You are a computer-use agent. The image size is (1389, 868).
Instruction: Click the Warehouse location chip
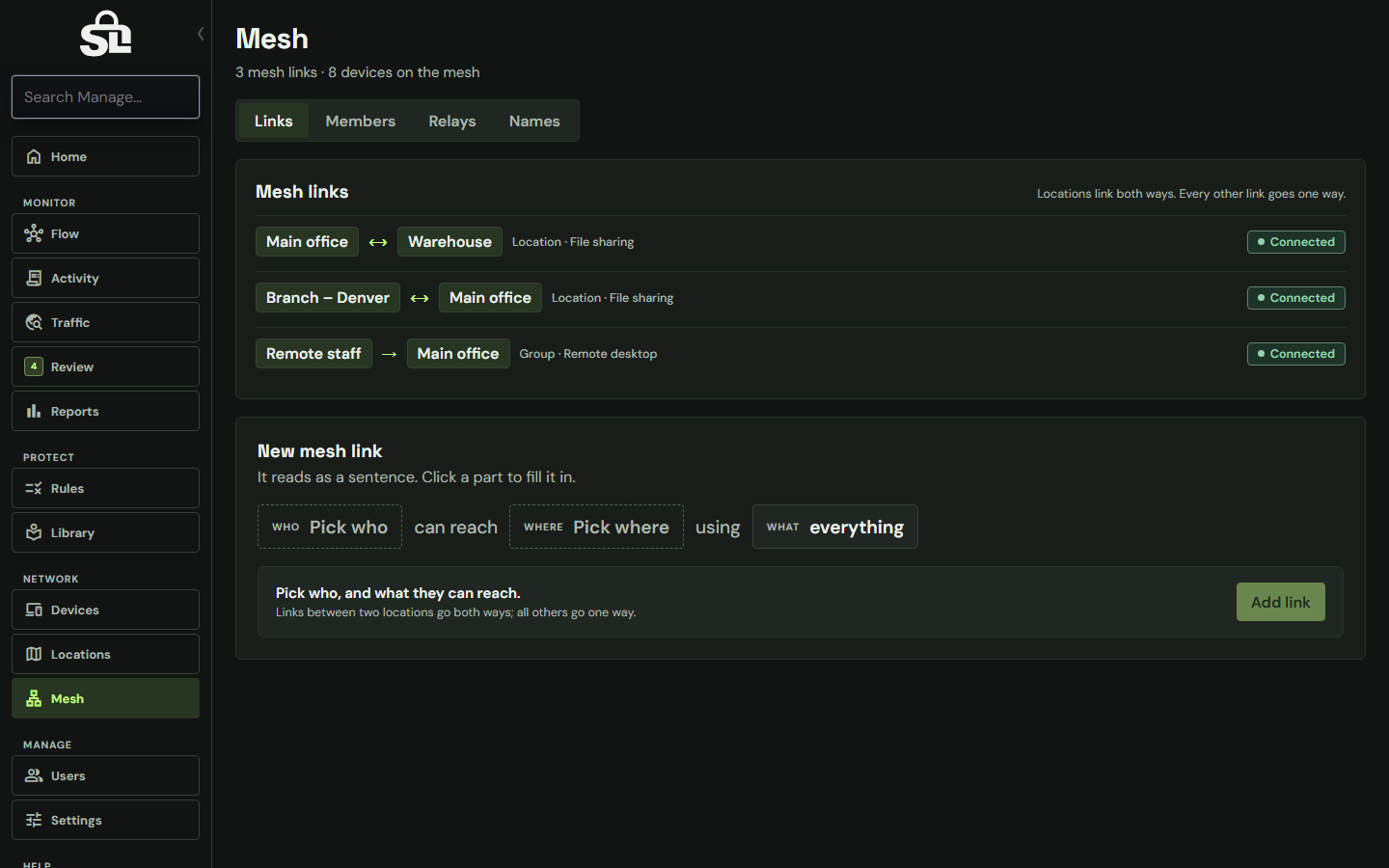[x=449, y=241]
